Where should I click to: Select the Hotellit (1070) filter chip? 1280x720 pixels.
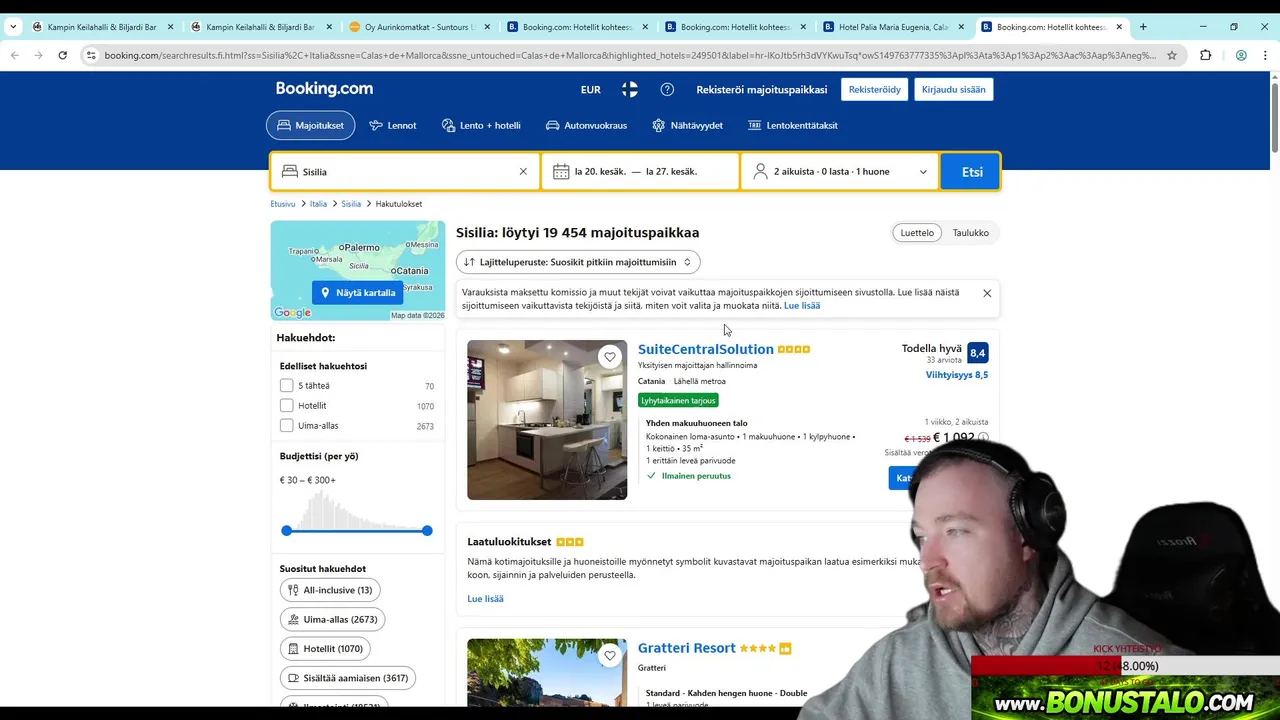[325, 649]
